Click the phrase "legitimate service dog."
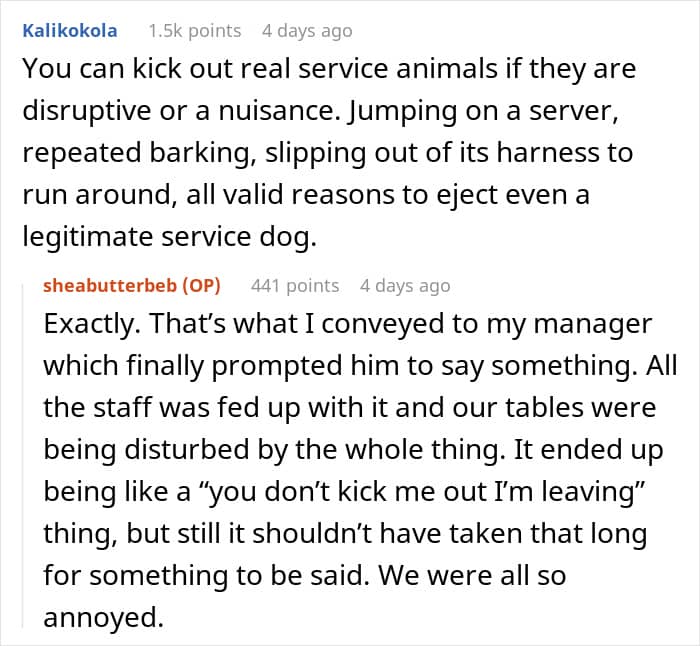 [169, 236]
